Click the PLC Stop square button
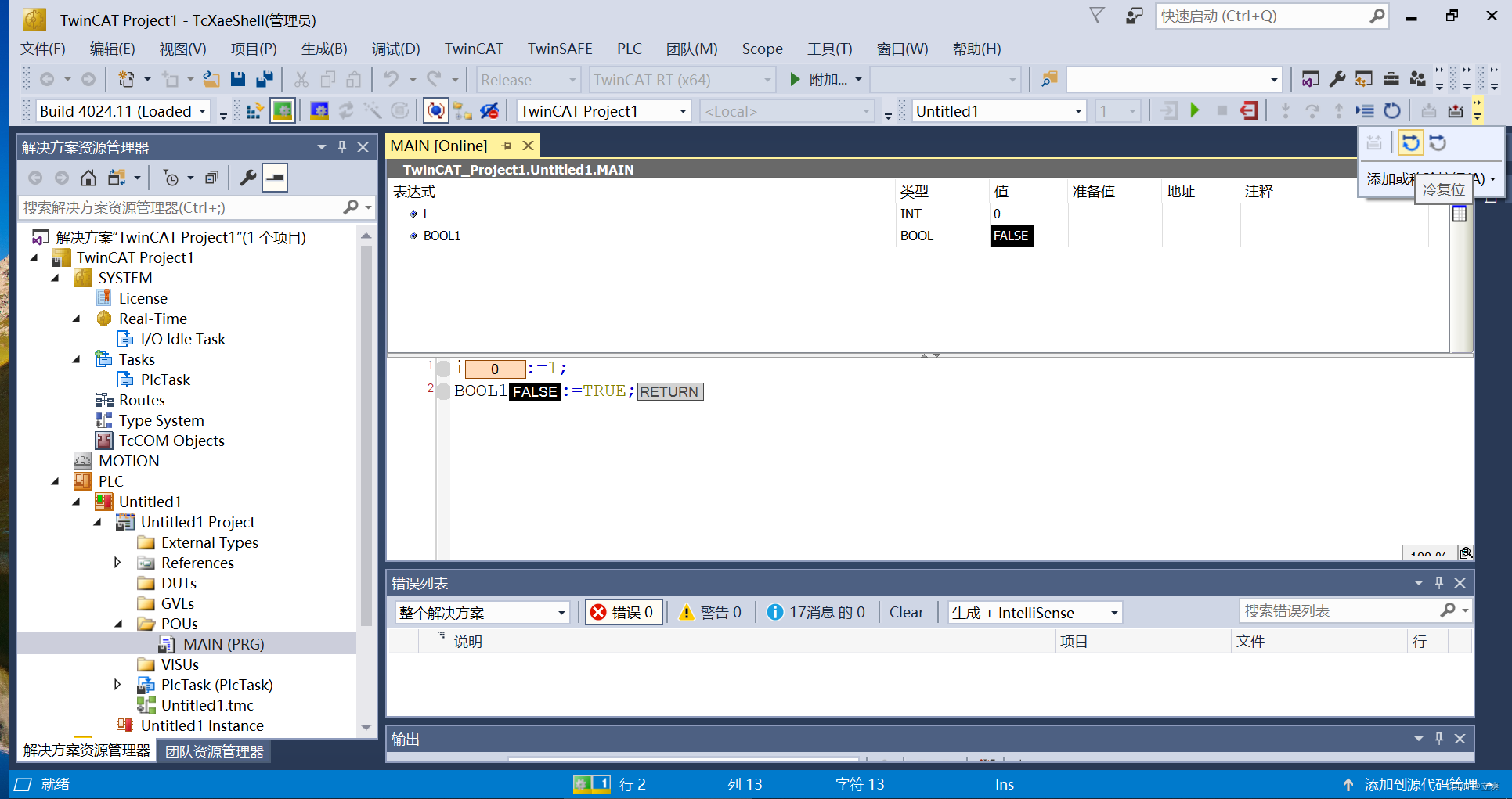 (x=1222, y=111)
